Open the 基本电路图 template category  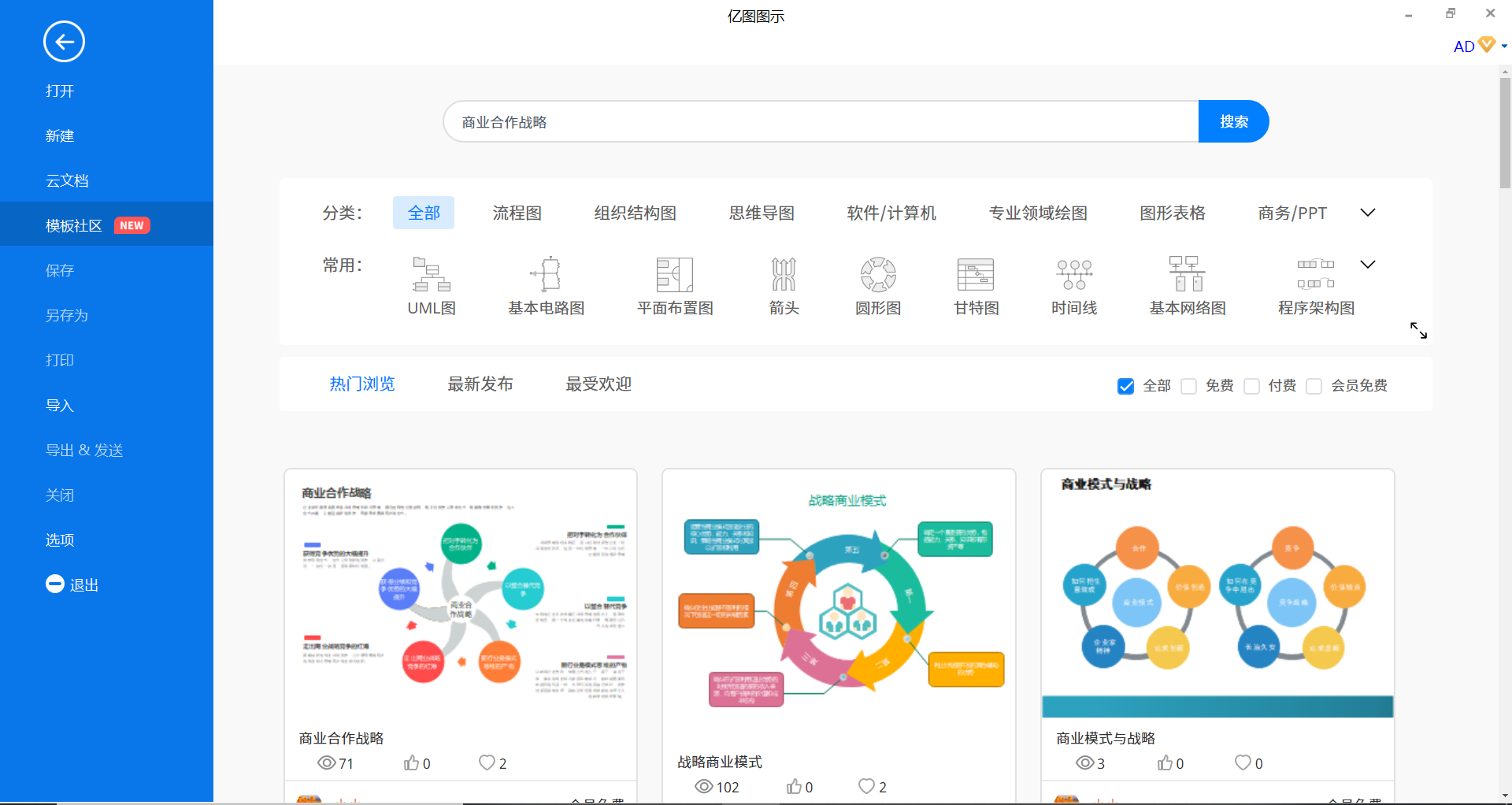pos(547,286)
